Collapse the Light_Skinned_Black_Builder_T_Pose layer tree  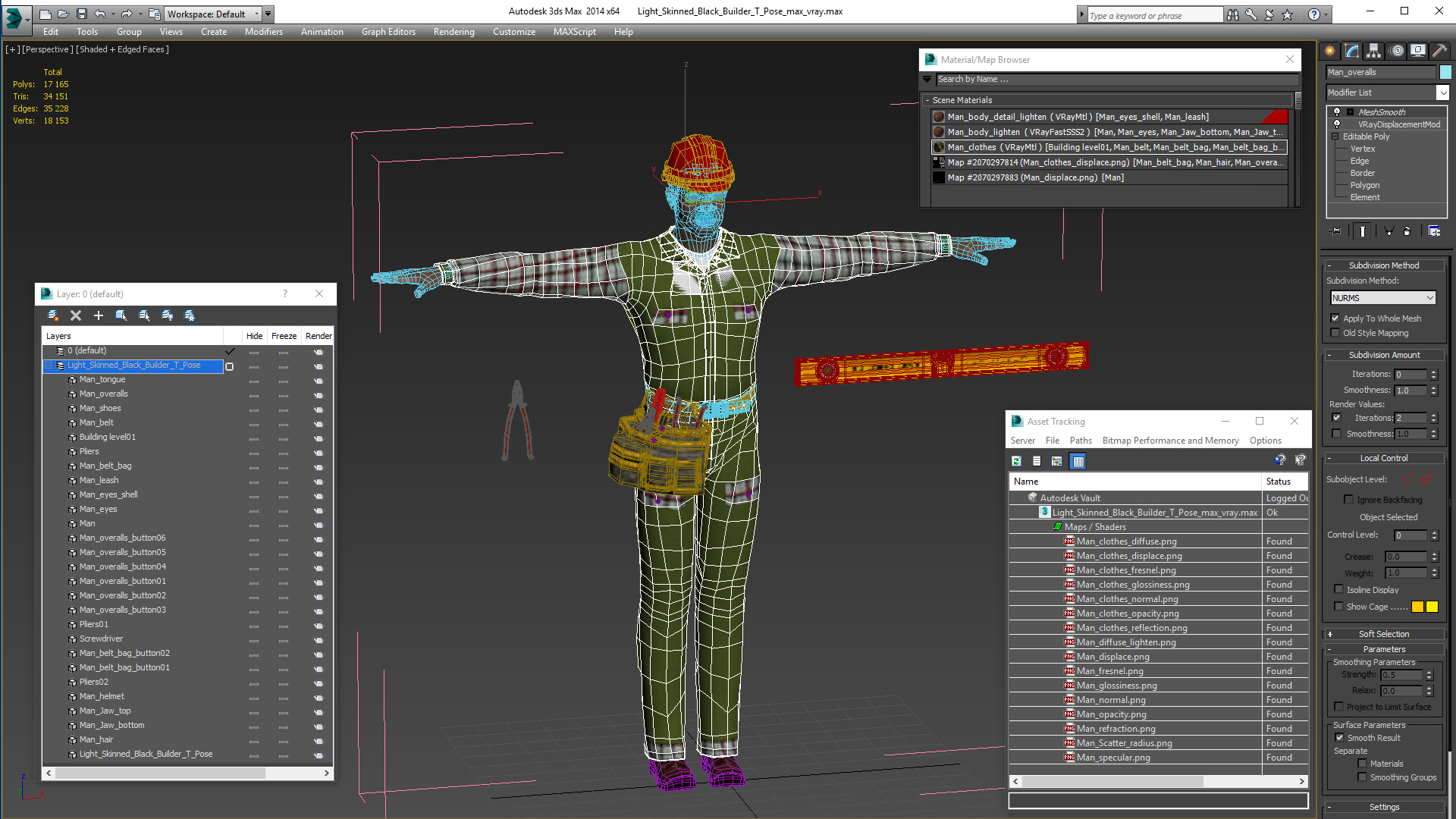(x=49, y=366)
